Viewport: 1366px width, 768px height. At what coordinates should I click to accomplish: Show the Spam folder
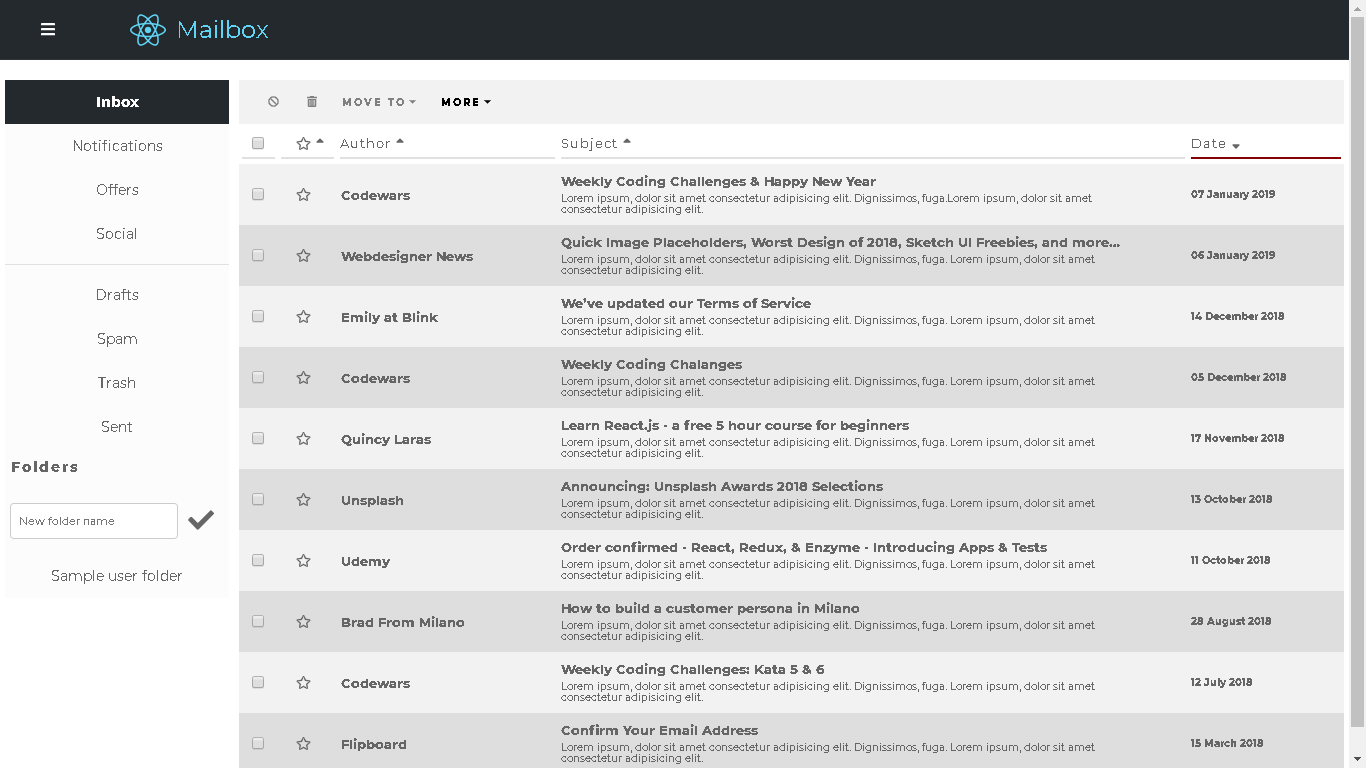click(117, 339)
